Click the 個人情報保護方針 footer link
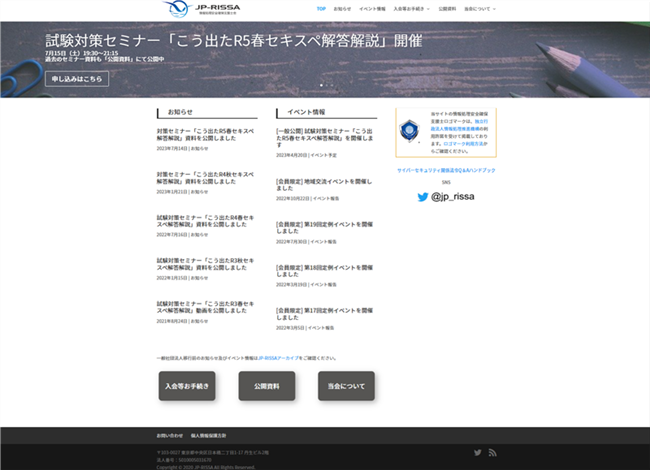Image resolution: width=650 pixels, height=470 pixels. coord(208,436)
